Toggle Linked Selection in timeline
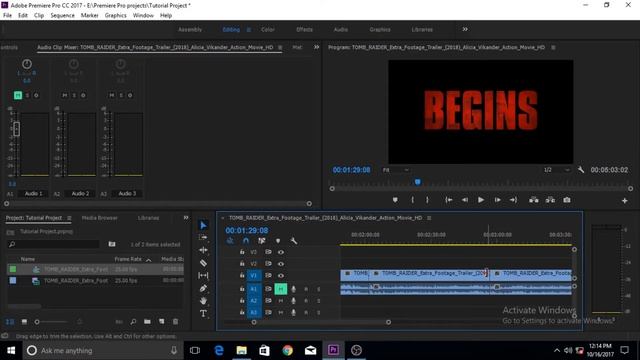 coord(262,241)
